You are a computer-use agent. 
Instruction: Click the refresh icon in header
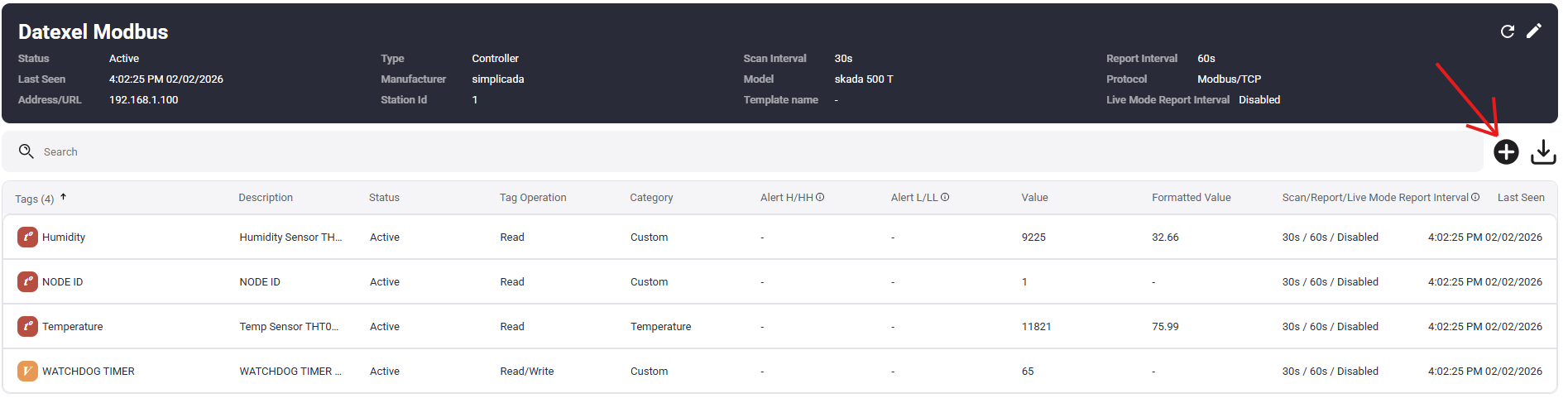point(1507,31)
